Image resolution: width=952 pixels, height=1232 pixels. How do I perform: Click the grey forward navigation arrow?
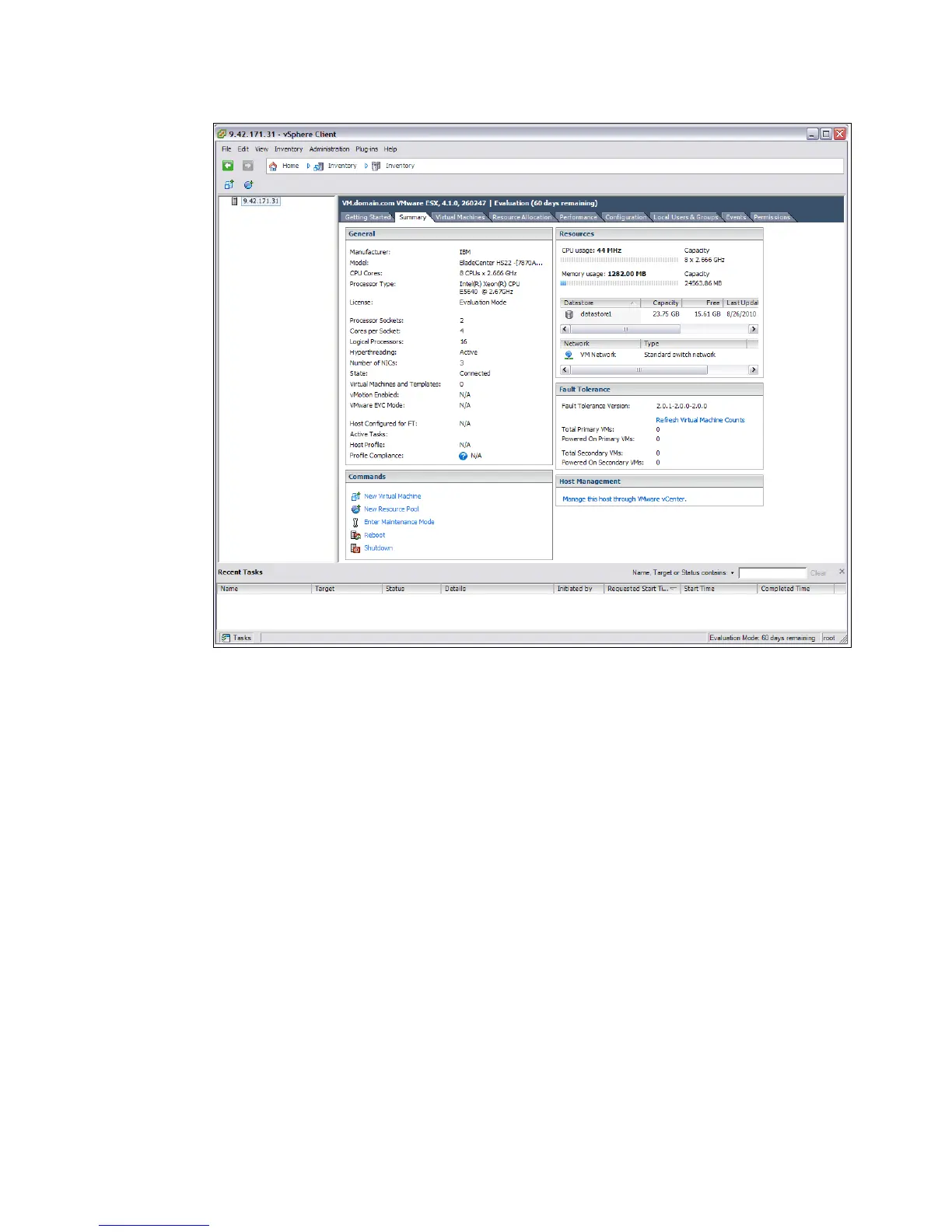click(248, 166)
